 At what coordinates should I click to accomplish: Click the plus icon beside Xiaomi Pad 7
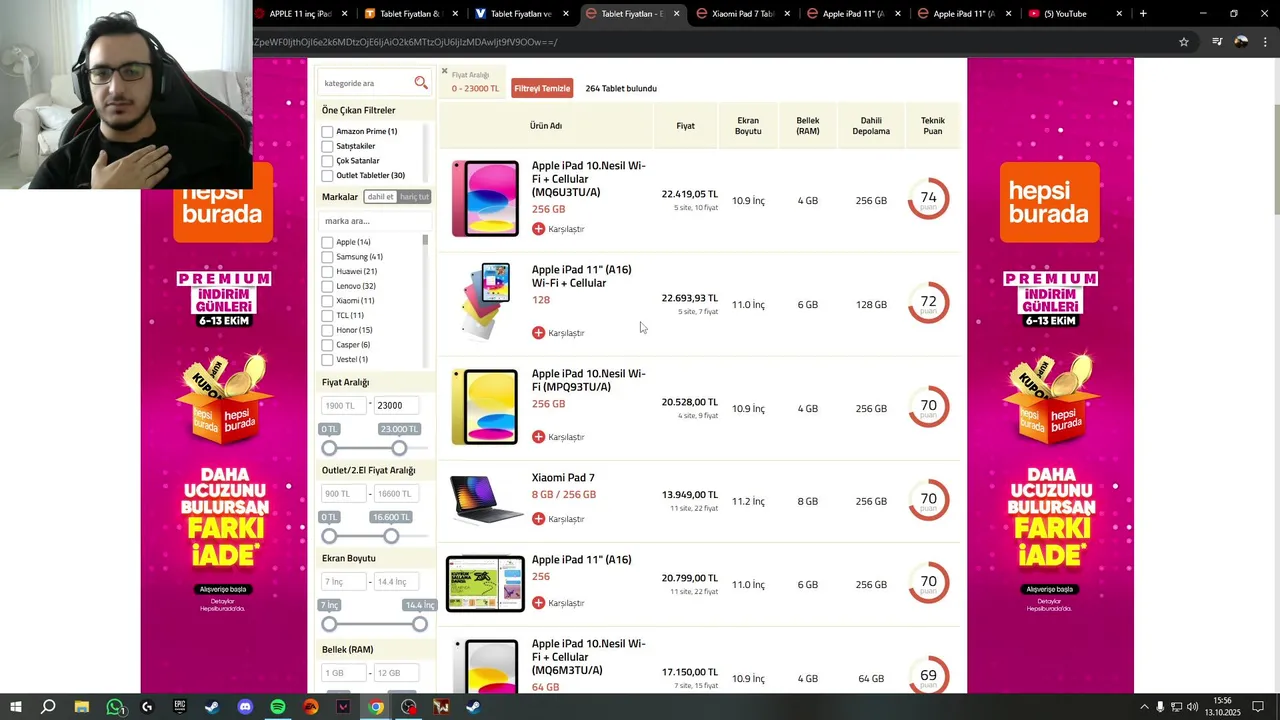(538, 519)
